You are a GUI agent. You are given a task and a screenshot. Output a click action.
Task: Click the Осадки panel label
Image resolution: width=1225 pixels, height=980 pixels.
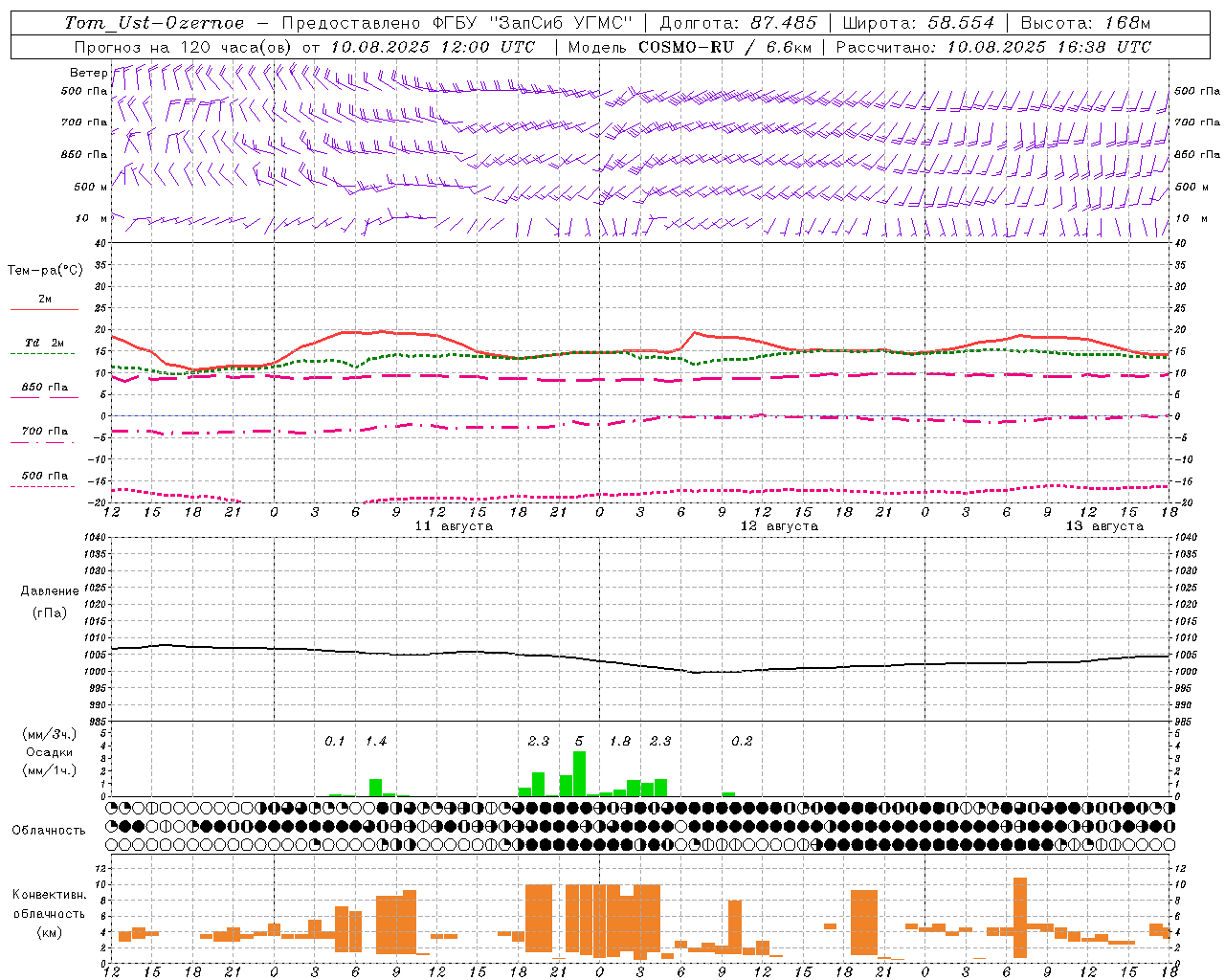pos(49,752)
